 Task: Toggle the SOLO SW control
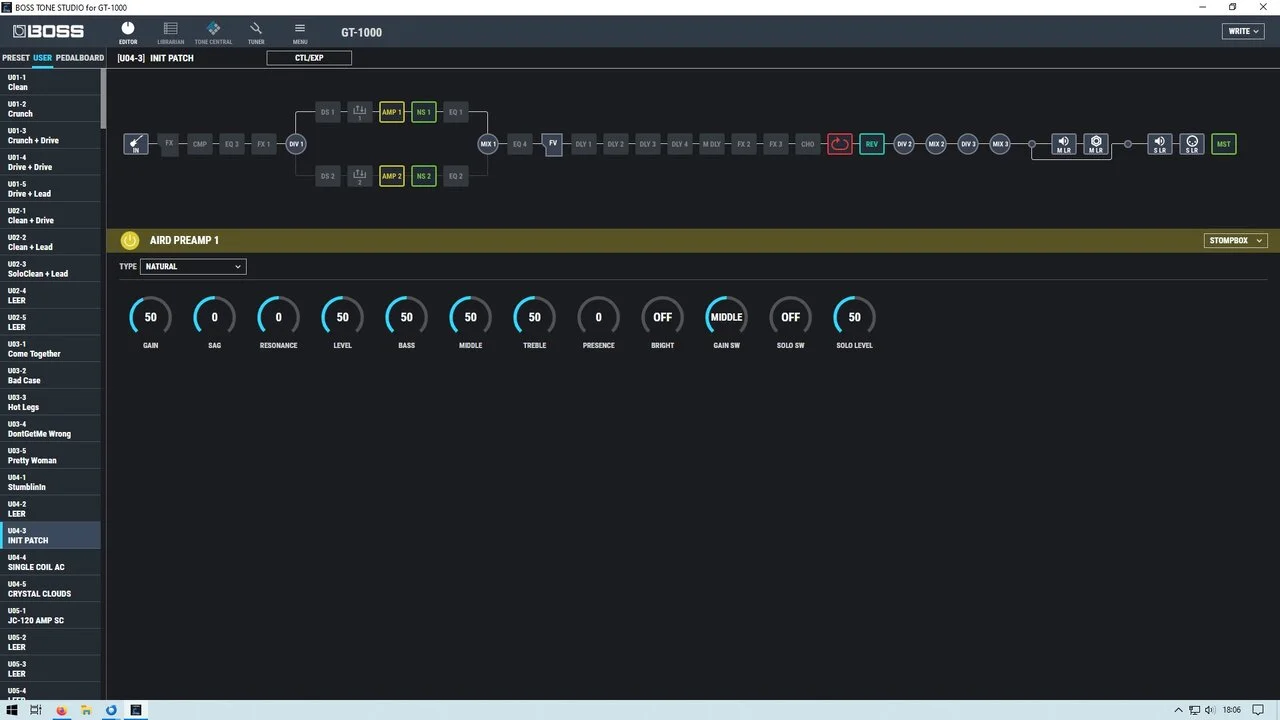790,316
